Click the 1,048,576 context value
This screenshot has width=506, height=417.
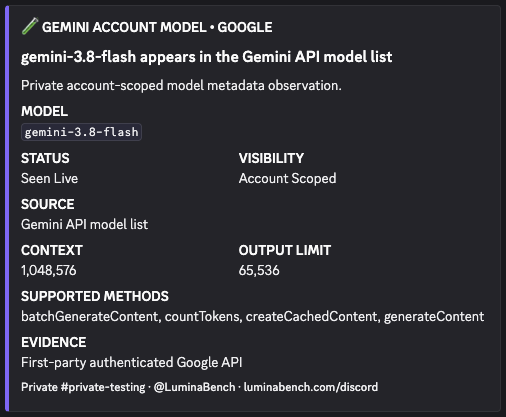[x=49, y=270]
